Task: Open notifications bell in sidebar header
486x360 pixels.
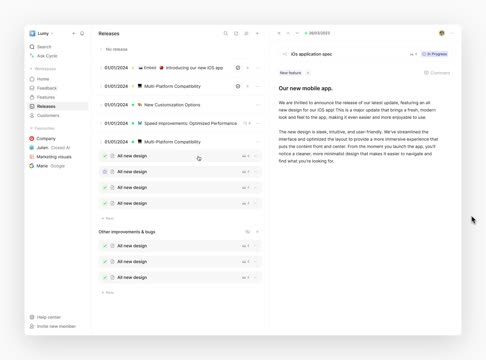Action: (x=82, y=33)
